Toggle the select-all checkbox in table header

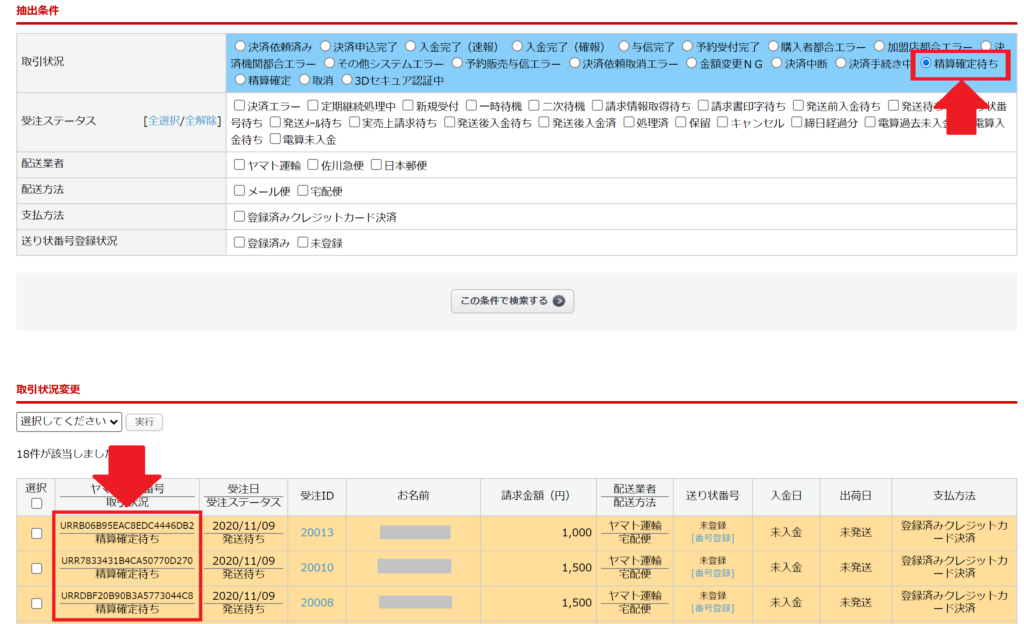point(37,503)
